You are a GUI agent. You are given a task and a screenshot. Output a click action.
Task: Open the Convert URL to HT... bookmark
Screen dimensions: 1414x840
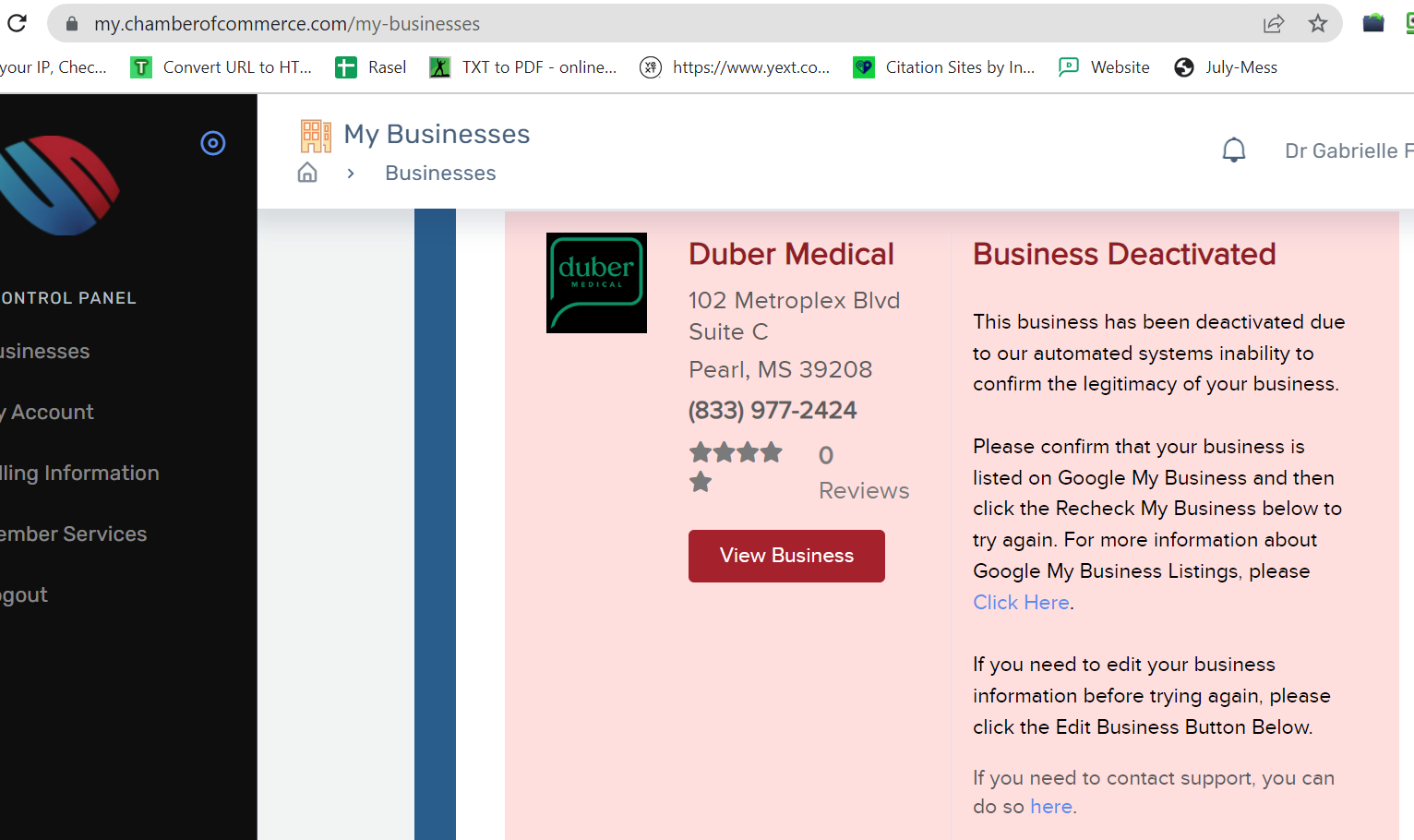222,67
